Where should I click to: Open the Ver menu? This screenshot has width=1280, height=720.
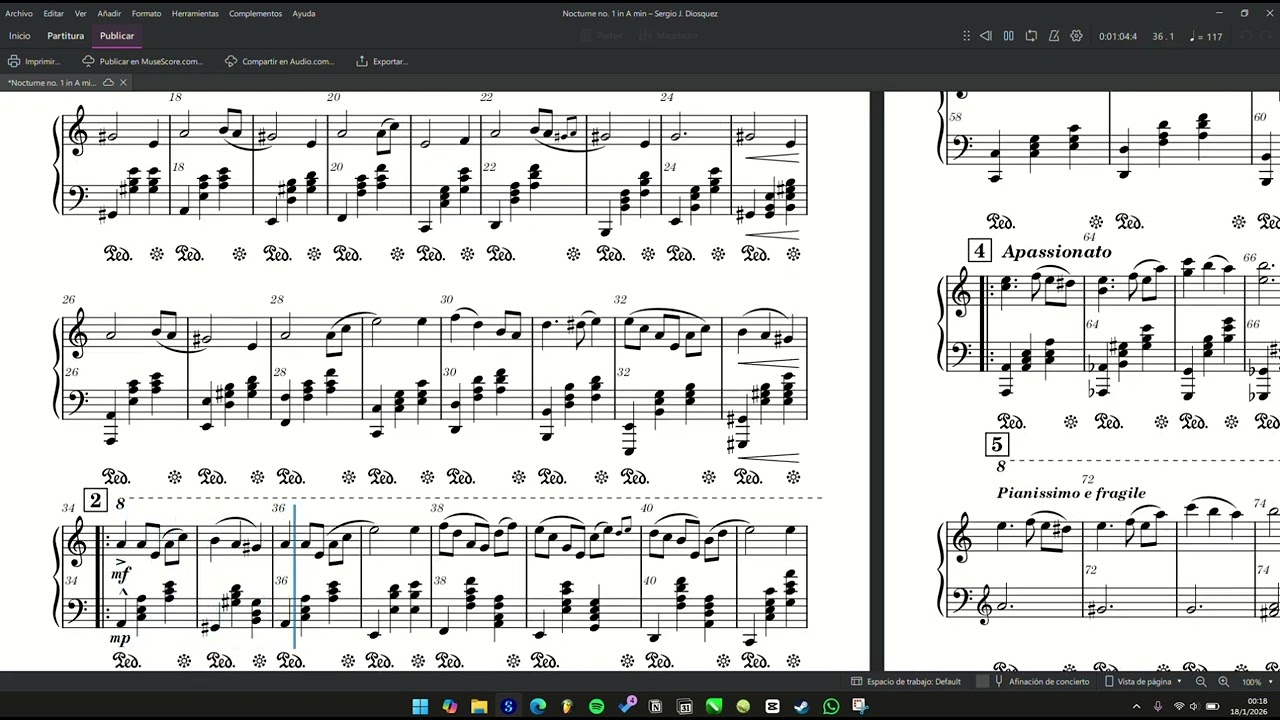(80, 13)
